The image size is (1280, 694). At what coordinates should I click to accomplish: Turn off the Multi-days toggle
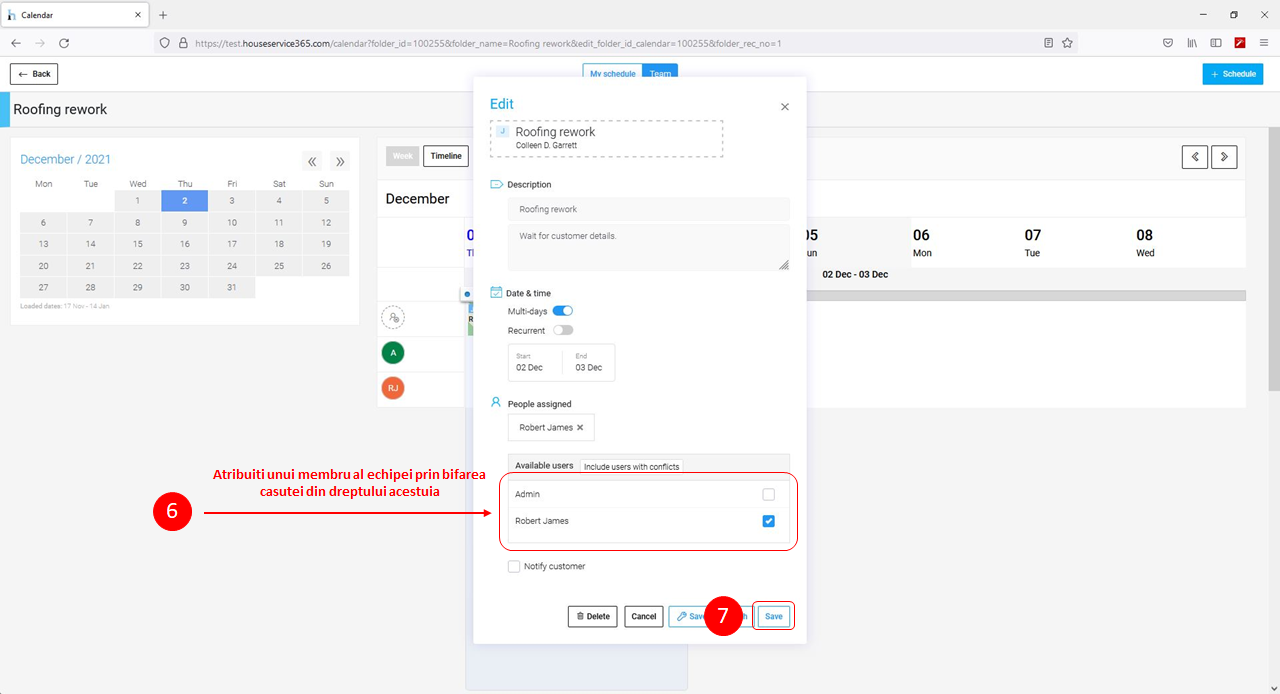(562, 311)
